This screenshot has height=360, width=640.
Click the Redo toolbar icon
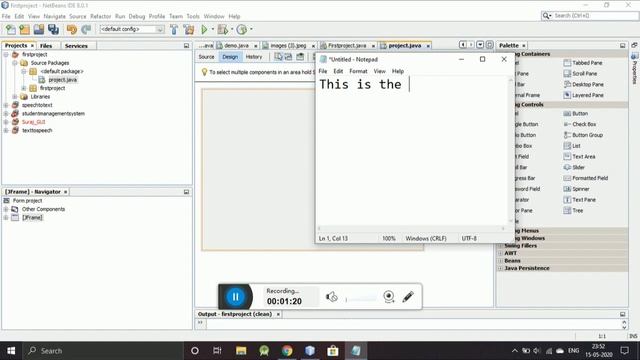86,29
